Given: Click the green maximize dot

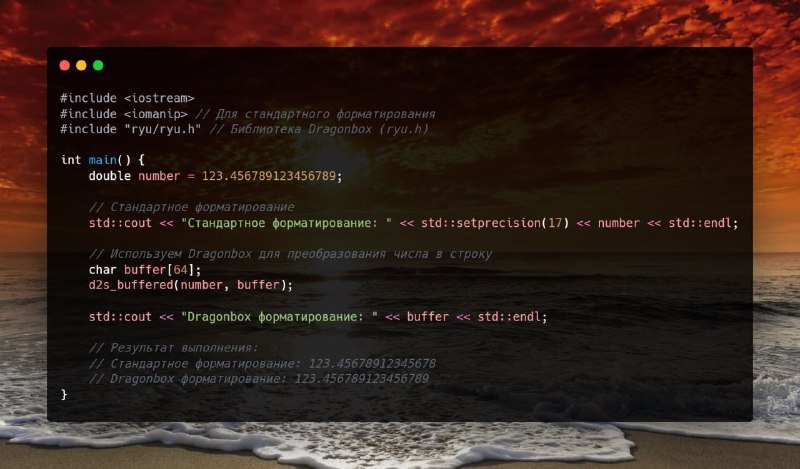Looking at the screenshot, I should [x=98, y=65].
